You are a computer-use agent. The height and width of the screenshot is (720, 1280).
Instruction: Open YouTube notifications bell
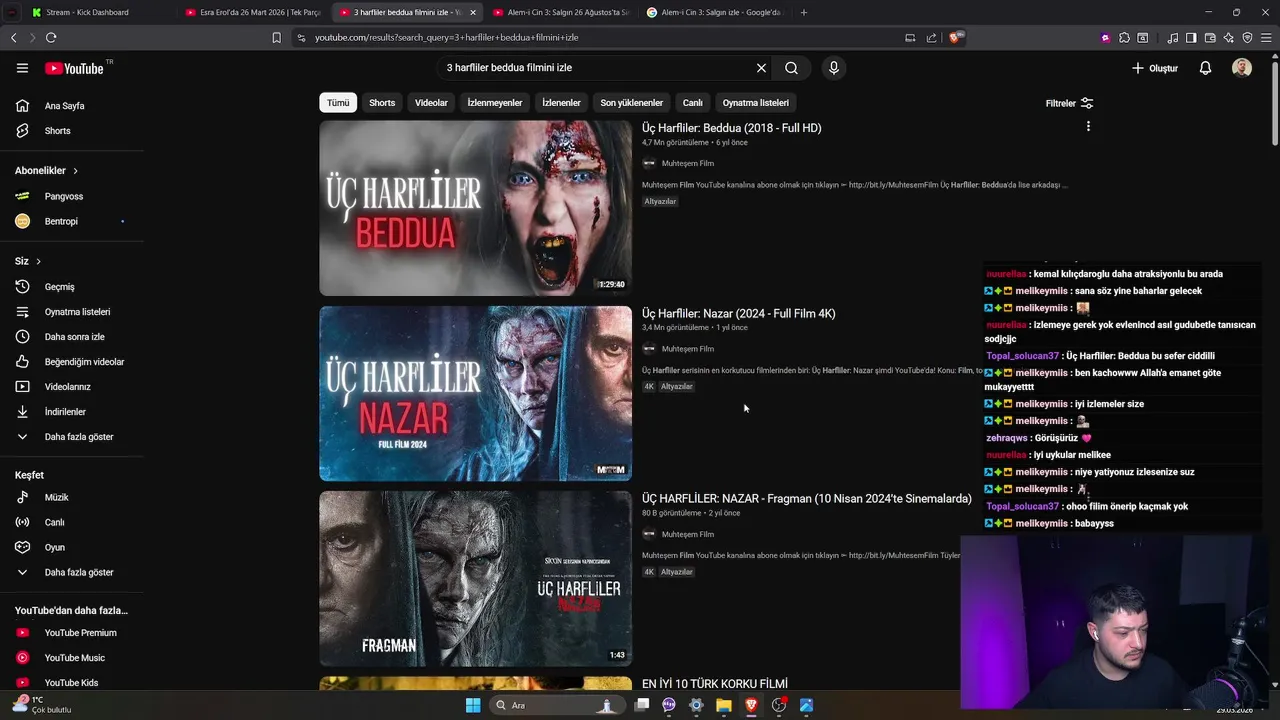[x=1205, y=68]
